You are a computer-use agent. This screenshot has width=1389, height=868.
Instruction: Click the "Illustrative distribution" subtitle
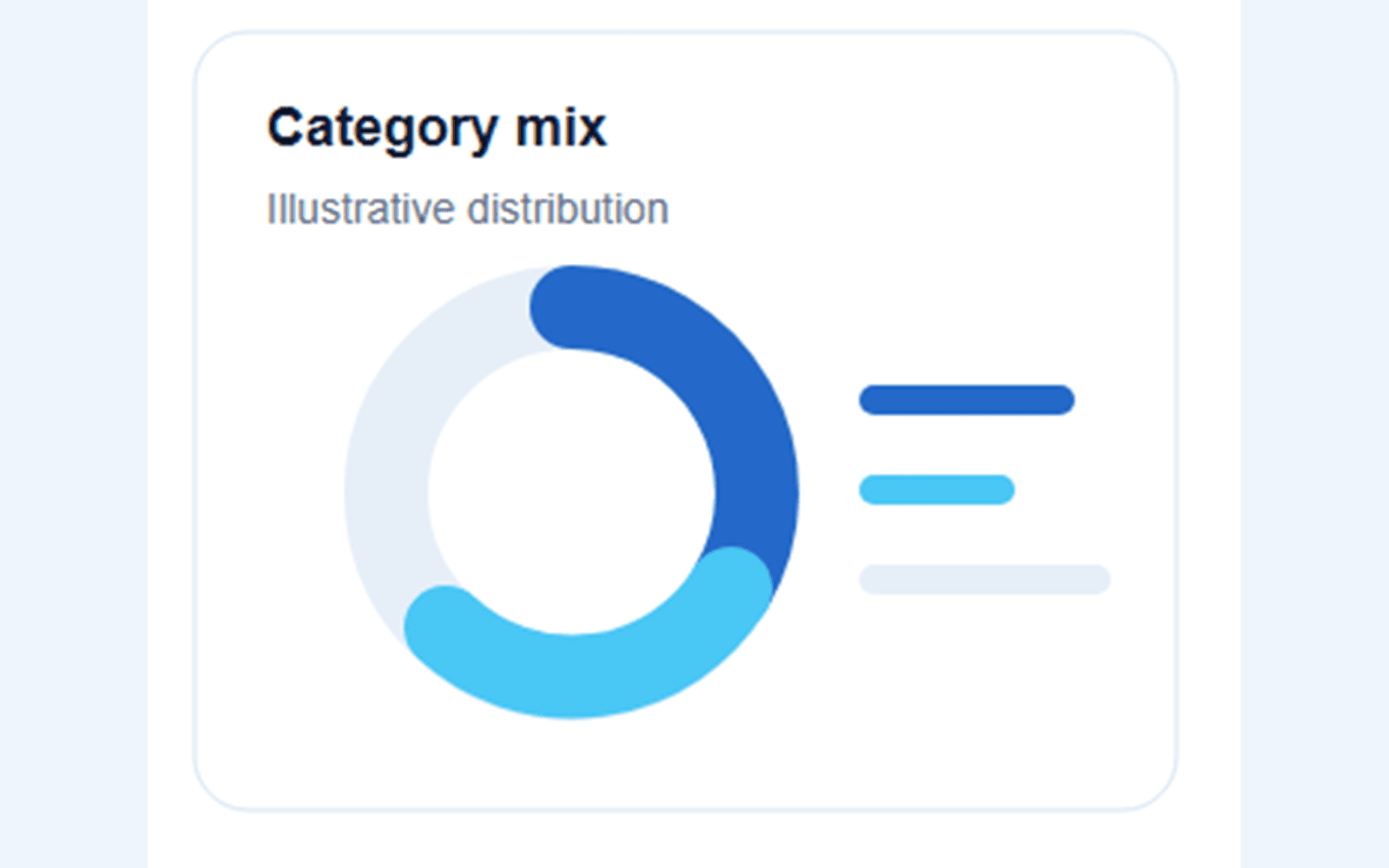point(468,209)
